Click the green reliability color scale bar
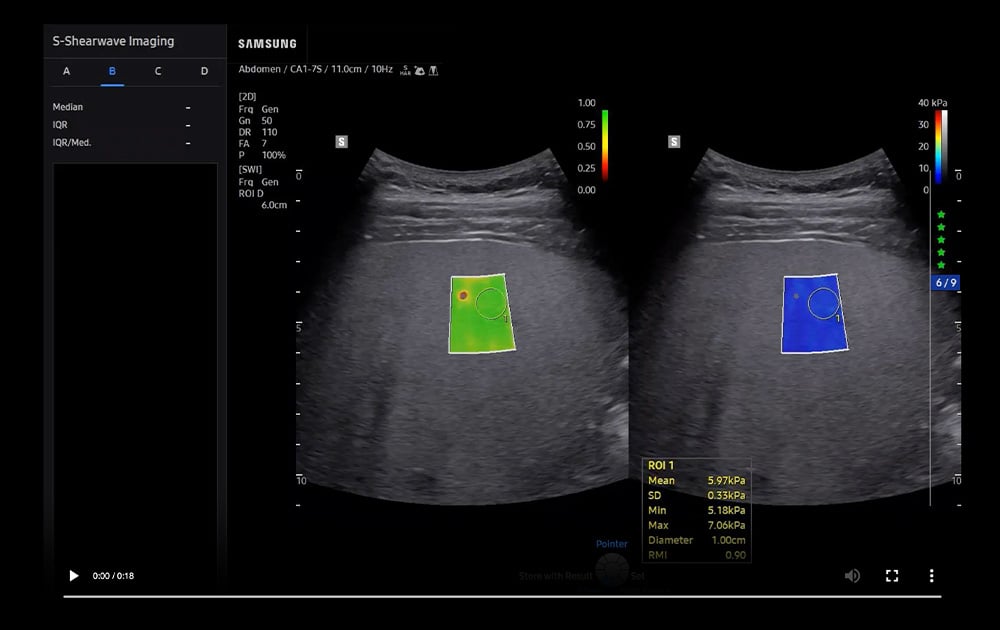 605,146
